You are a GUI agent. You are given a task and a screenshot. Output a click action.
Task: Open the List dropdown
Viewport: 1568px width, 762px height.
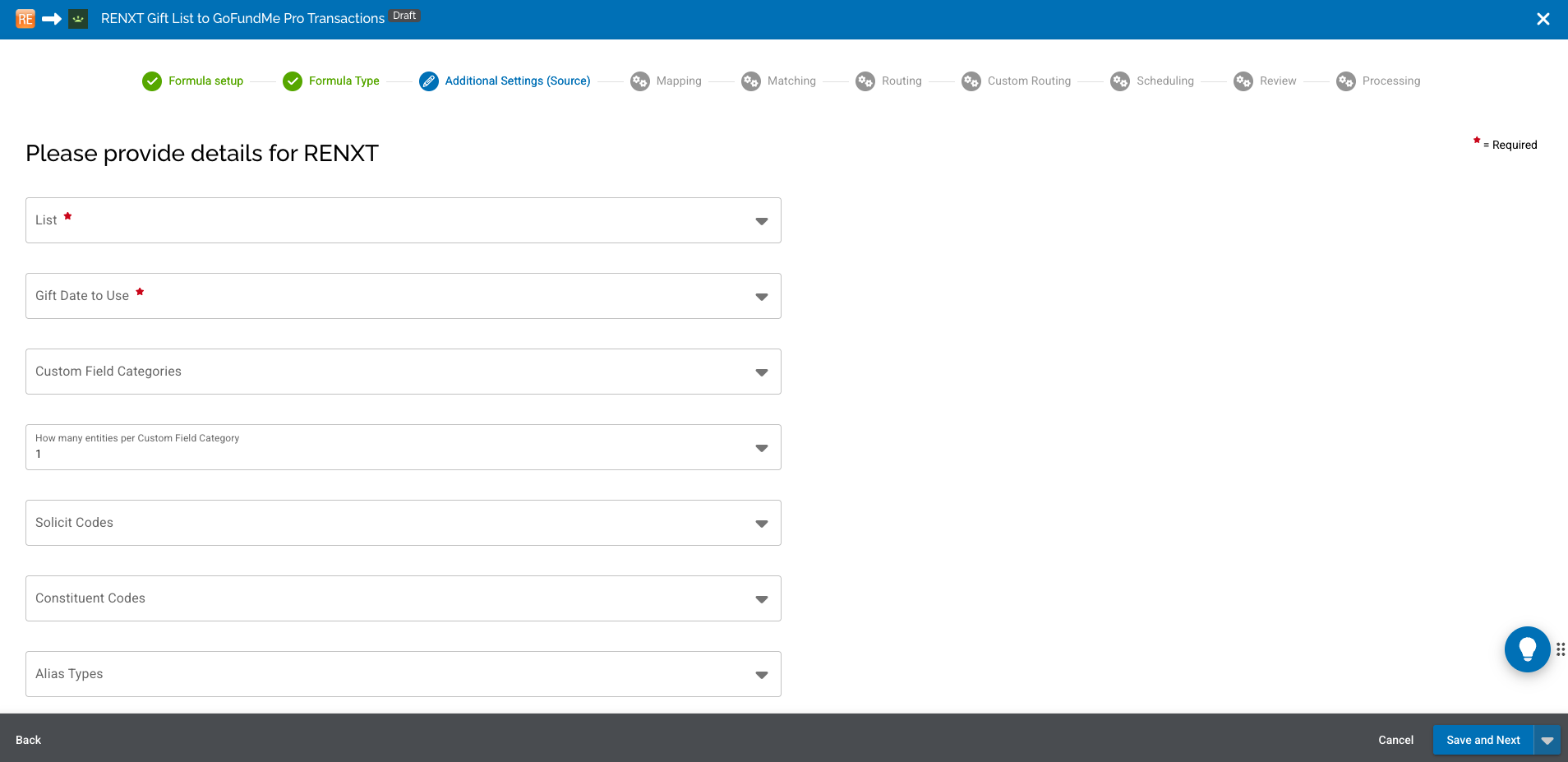point(403,220)
